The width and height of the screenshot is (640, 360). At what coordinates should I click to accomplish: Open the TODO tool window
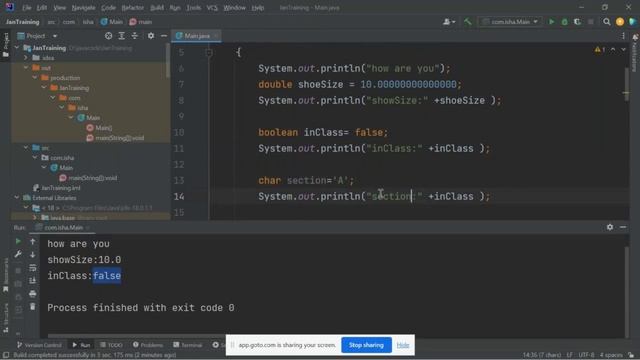pos(111,345)
